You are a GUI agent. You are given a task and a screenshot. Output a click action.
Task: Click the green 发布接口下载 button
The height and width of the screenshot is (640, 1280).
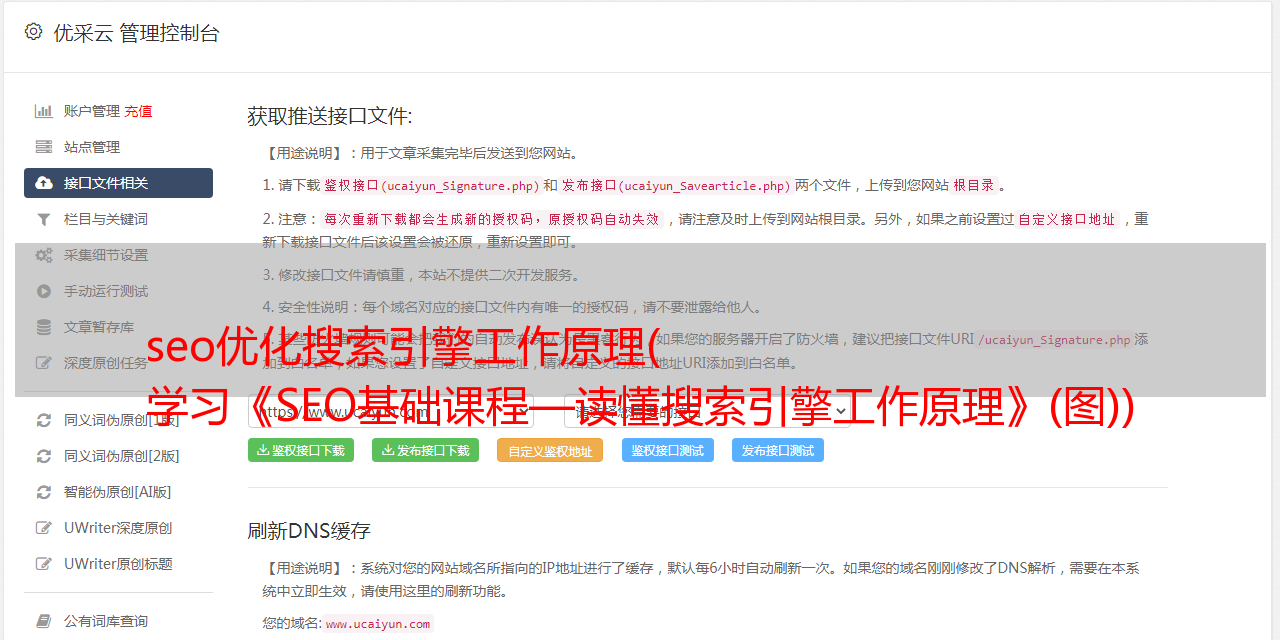tap(425, 450)
